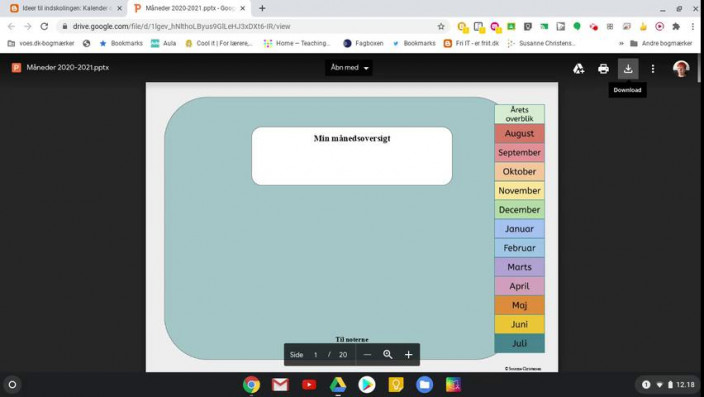Bookmark this page with the star icon
704x397 pixels.
(x=441, y=26)
